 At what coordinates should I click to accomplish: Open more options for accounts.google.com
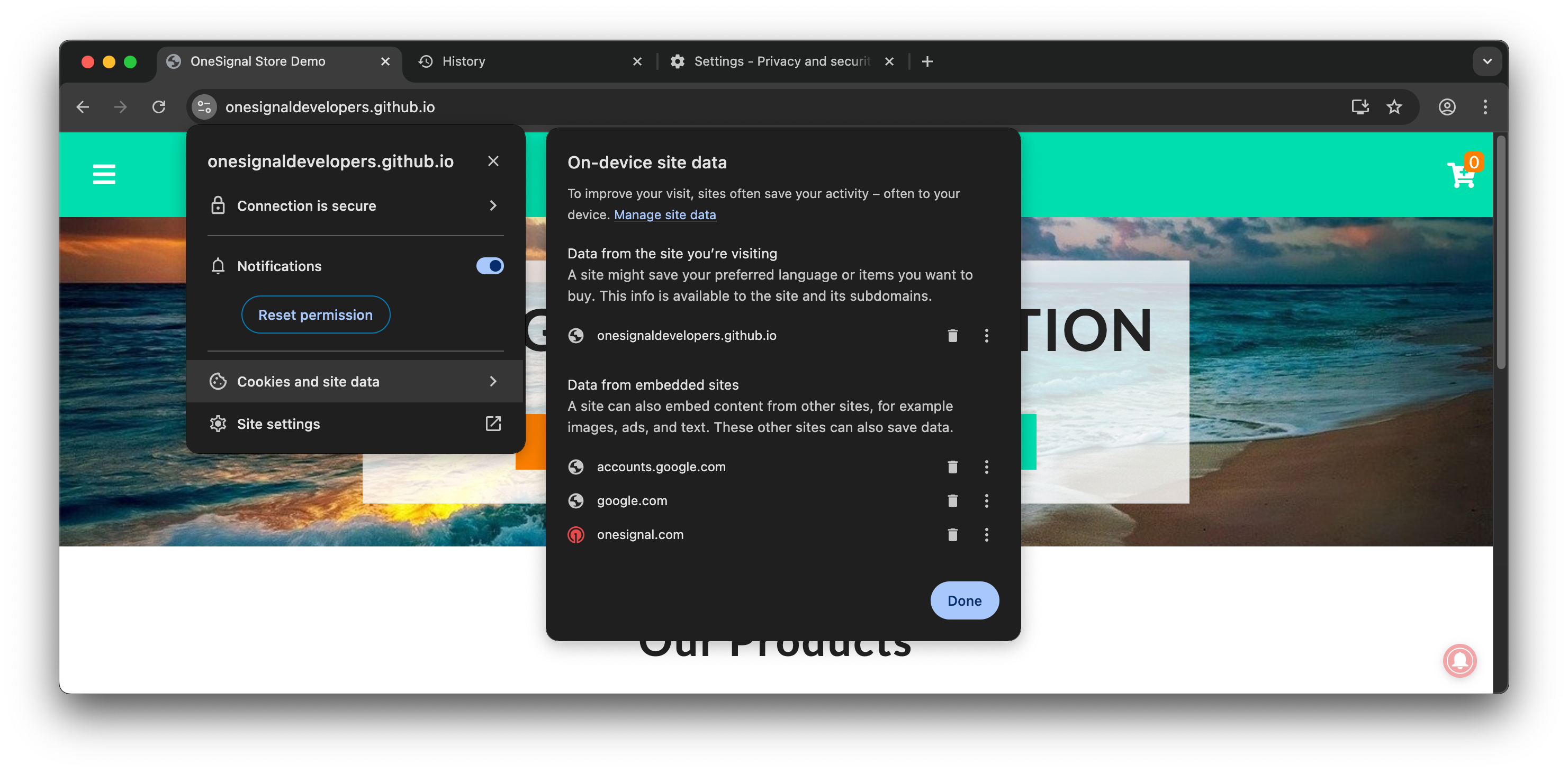[987, 467]
